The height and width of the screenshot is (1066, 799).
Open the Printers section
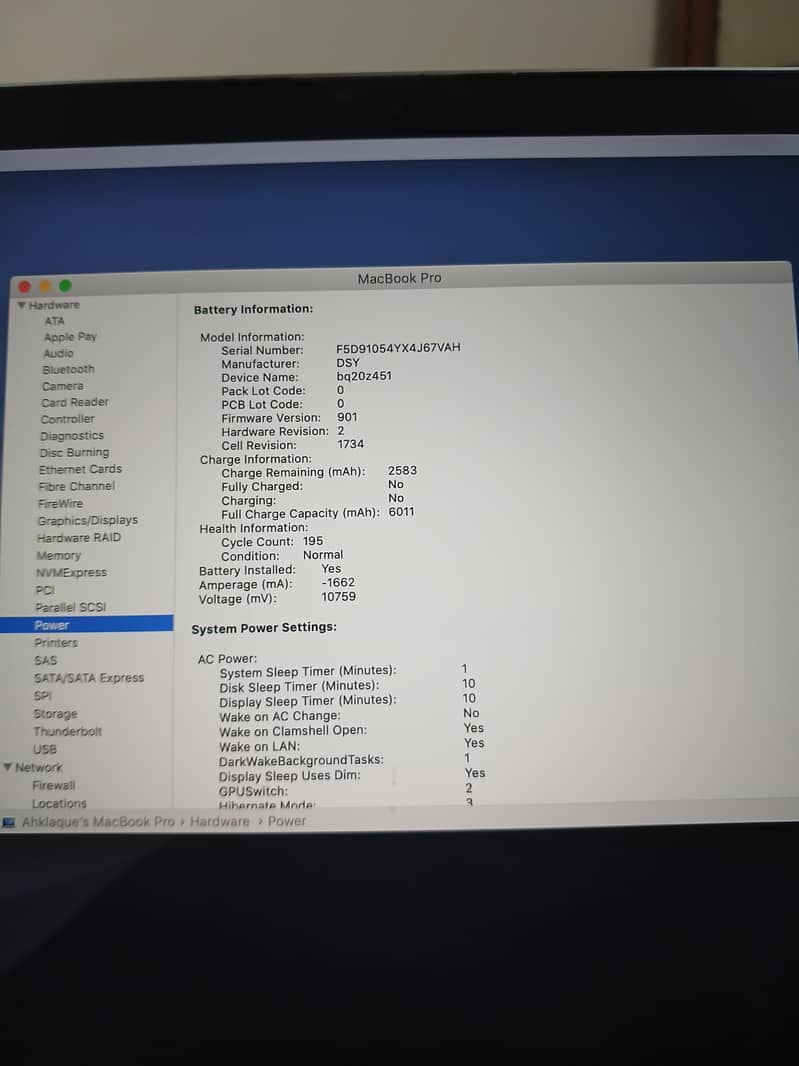56,642
